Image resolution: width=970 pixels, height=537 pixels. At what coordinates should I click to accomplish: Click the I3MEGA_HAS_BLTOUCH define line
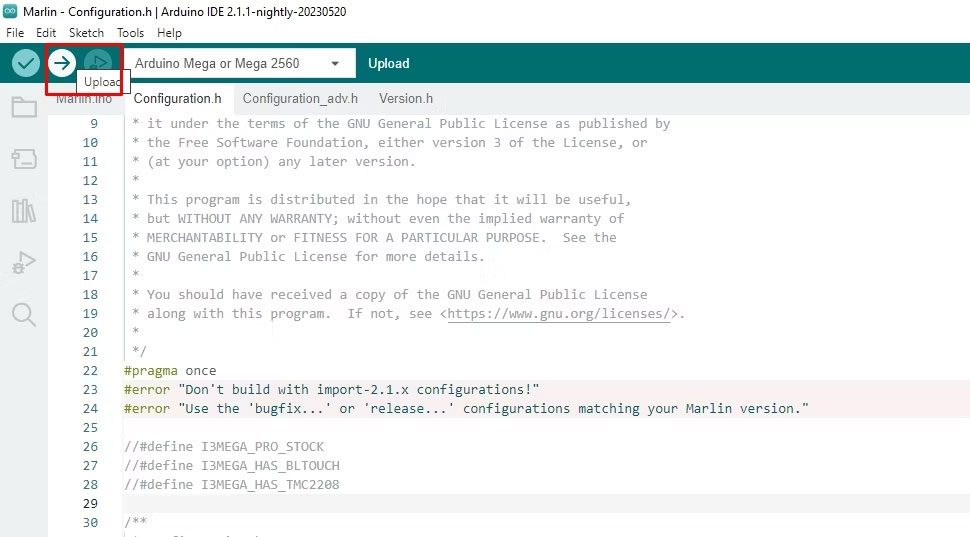[x=232, y=465]
